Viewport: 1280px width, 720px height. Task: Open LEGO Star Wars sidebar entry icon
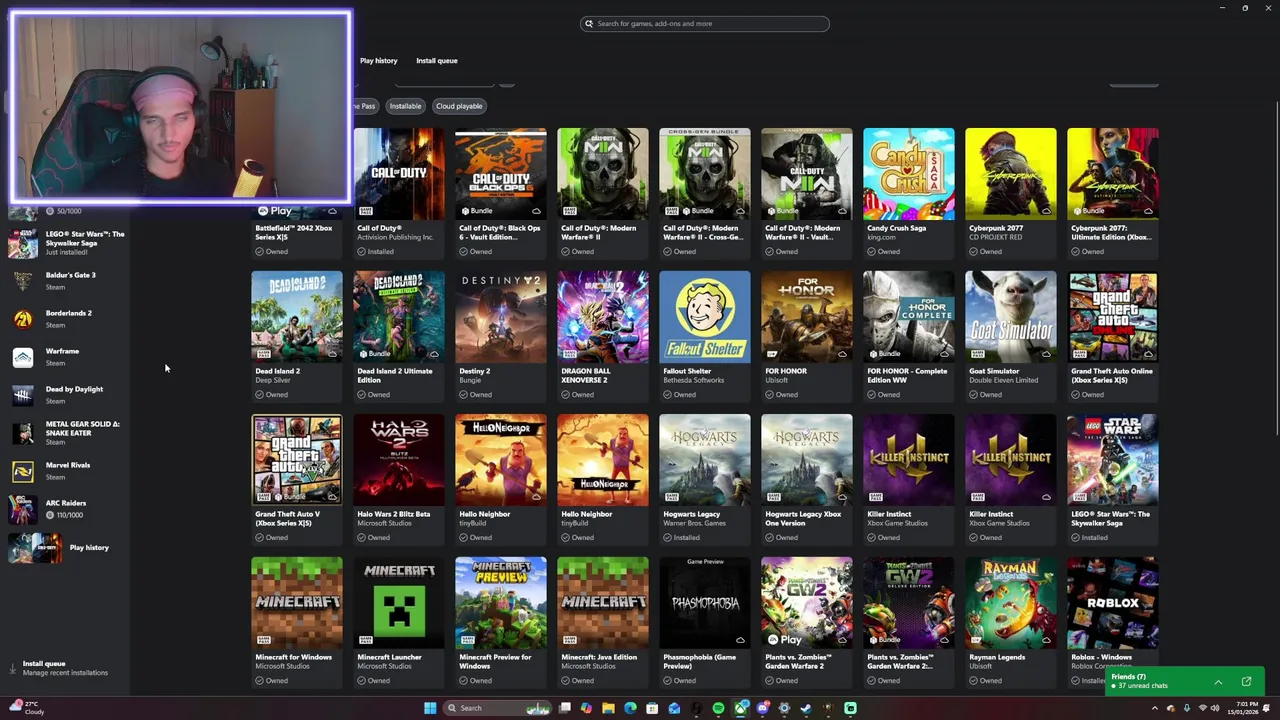23,244
